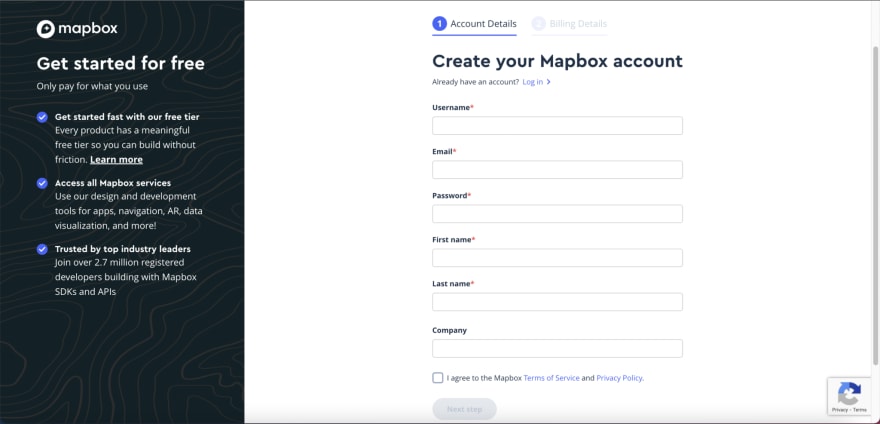880x424 pixels.
Task: Click the checkmark beside free tier heading
Action: [x=42, y=117]
